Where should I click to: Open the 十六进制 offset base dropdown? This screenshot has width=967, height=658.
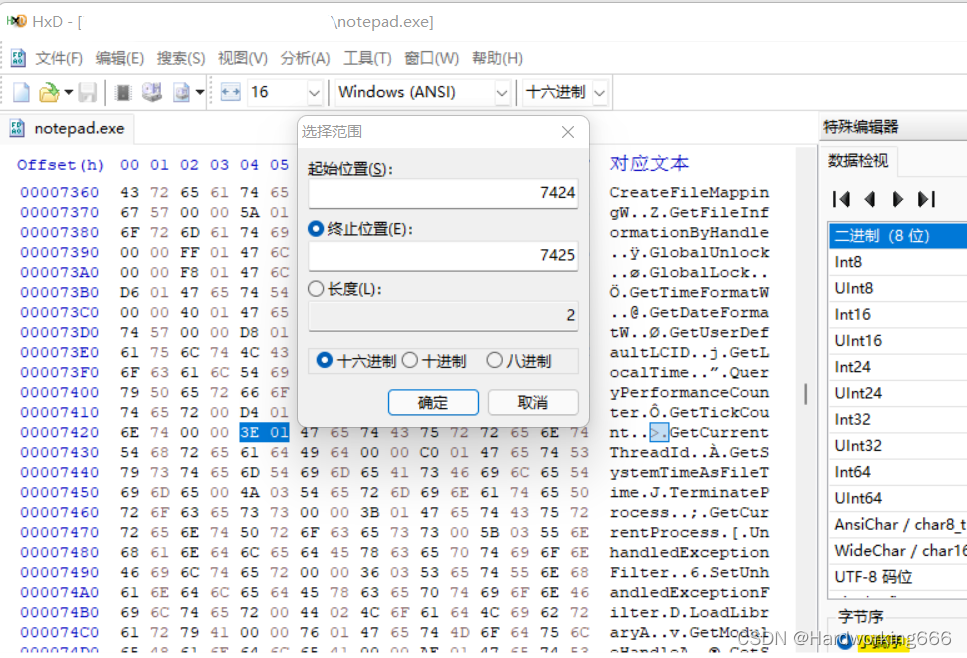[599, 93]
